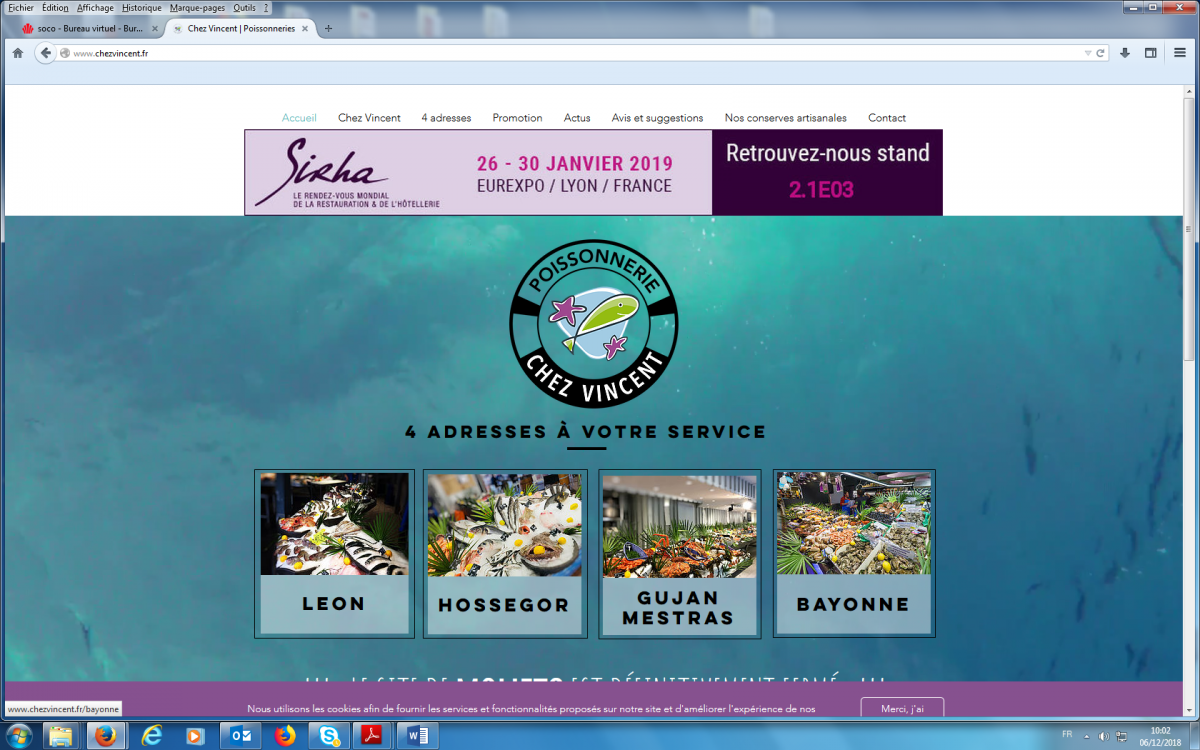Open the Leon shop card
This screenshot has width=1200, height=750.
pyautogui.click(x=334, y=554)
